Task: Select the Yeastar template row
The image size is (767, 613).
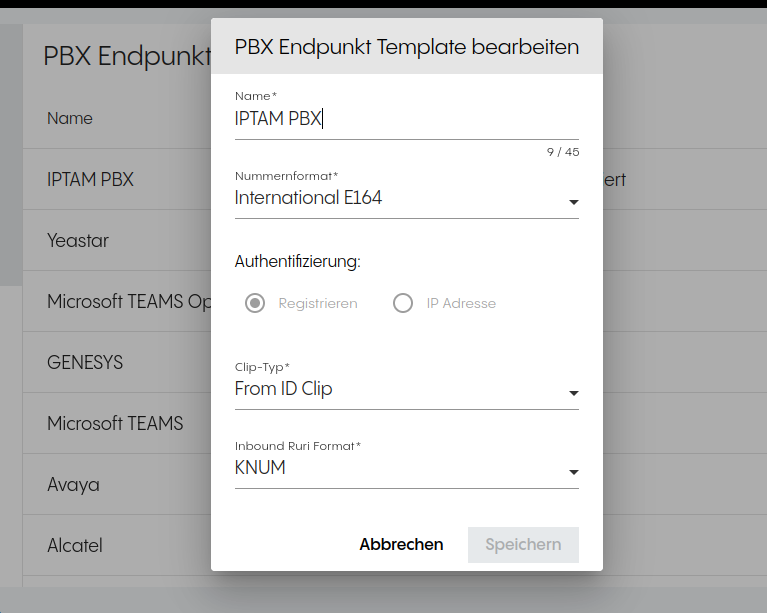Action: pyautogui.click(x=78, y=241)
